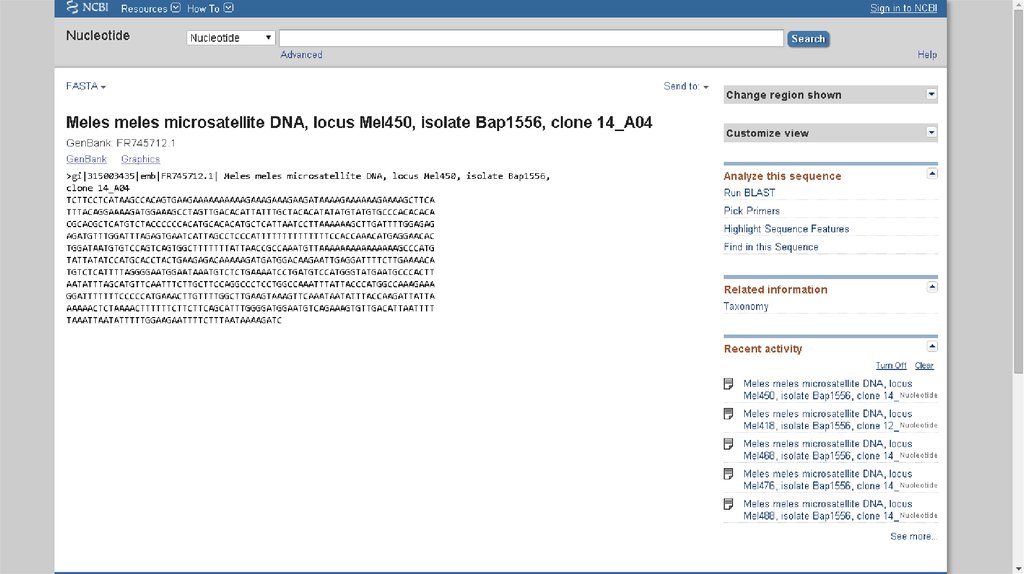Click document icon beside Mel476 recent entry
The image size is (1024, 574).
tap(729, 474)
